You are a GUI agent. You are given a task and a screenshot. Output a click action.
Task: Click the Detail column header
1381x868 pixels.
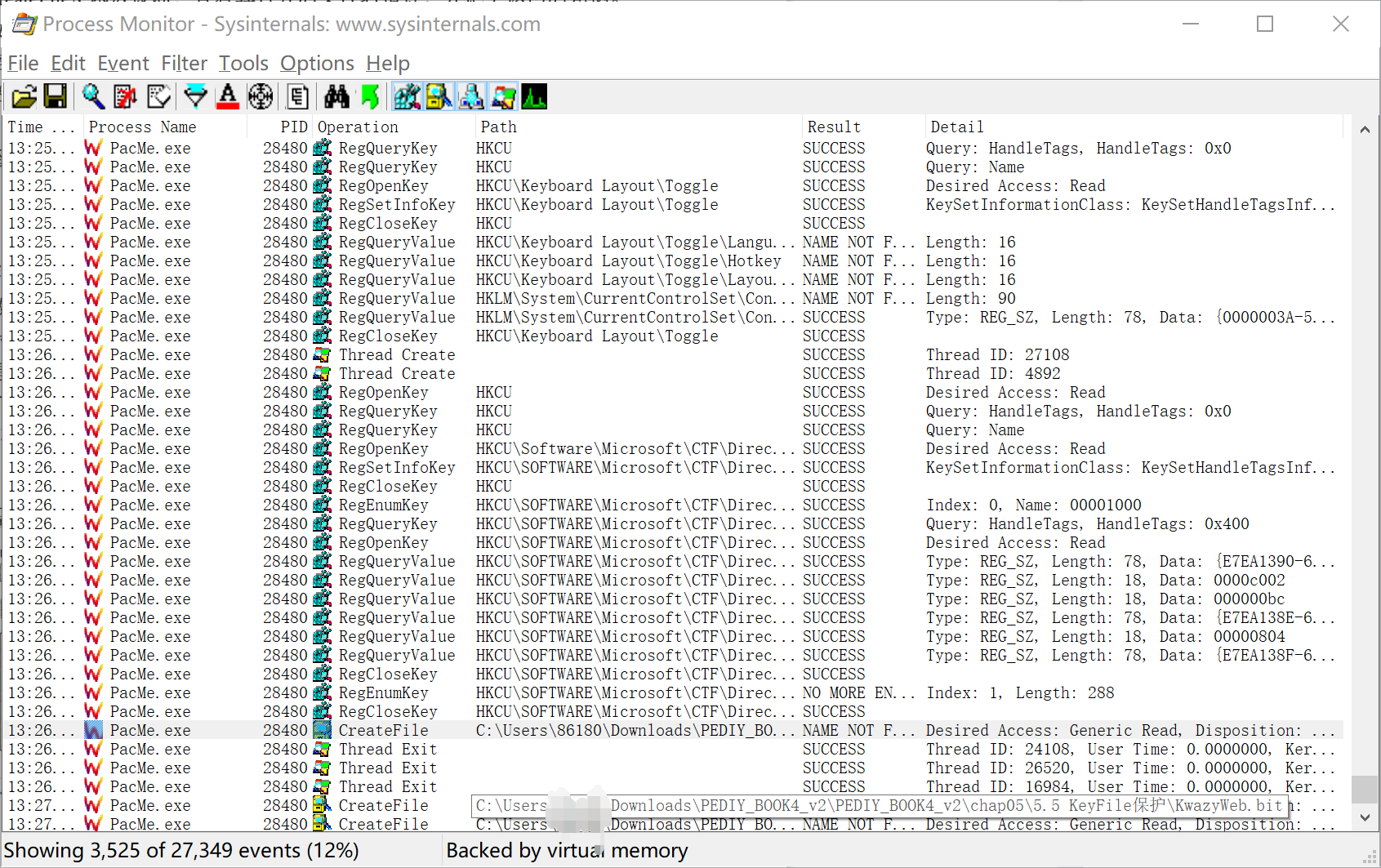[x=1134, y=127]
